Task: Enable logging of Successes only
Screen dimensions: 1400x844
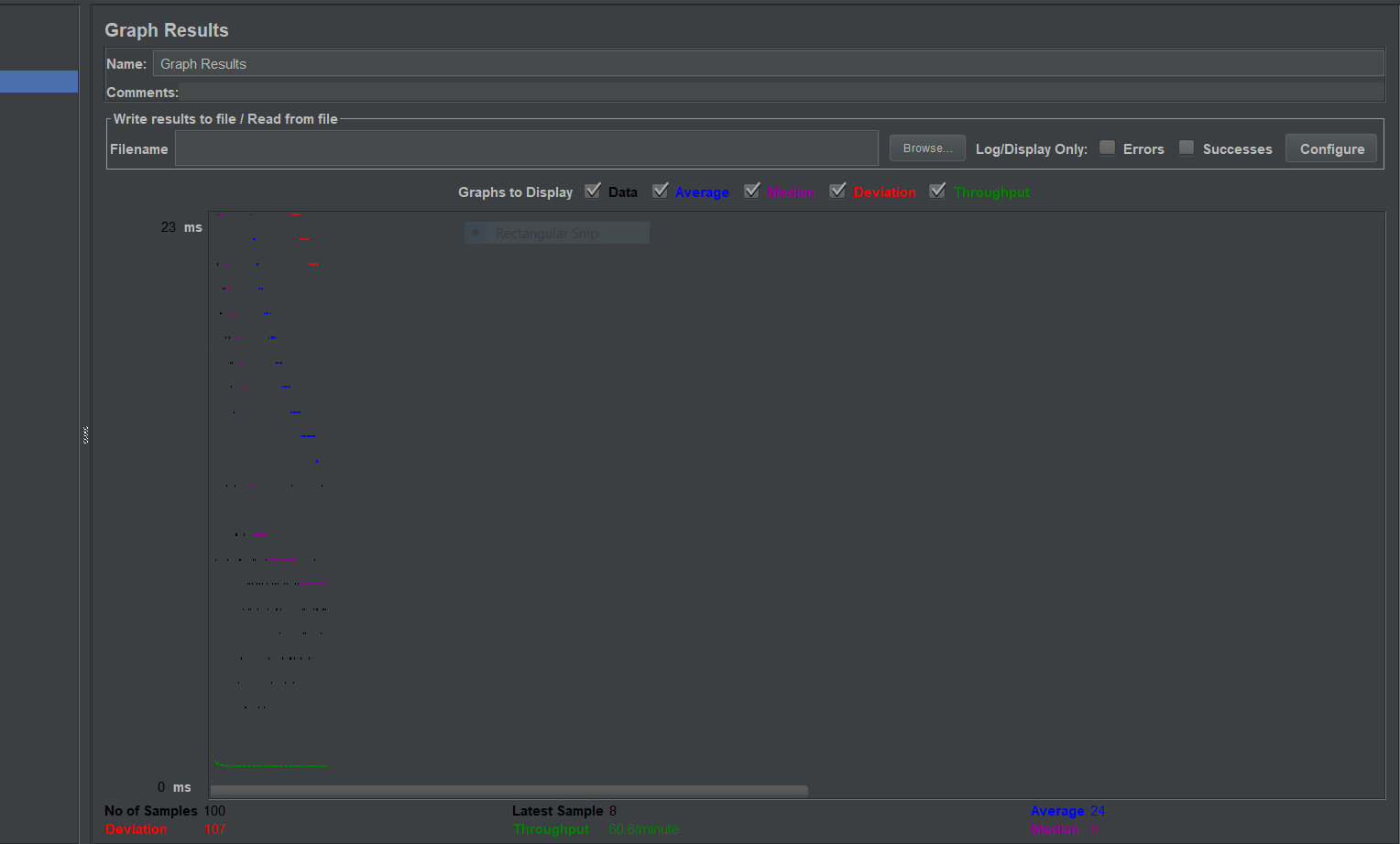Action: click(1187, 148)
